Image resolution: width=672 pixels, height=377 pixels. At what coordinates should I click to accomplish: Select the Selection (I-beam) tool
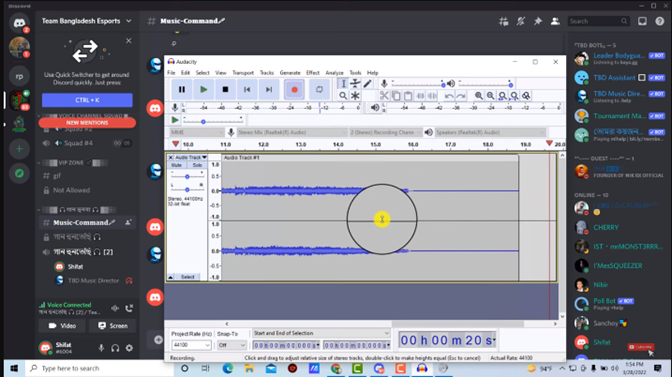[343, 84]
